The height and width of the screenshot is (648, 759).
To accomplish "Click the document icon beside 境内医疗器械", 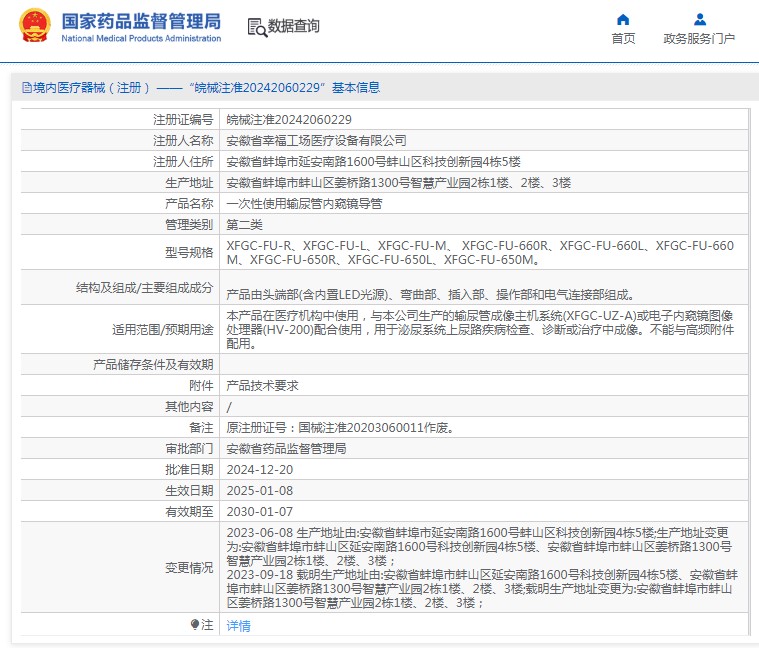I will coord(27,88).
